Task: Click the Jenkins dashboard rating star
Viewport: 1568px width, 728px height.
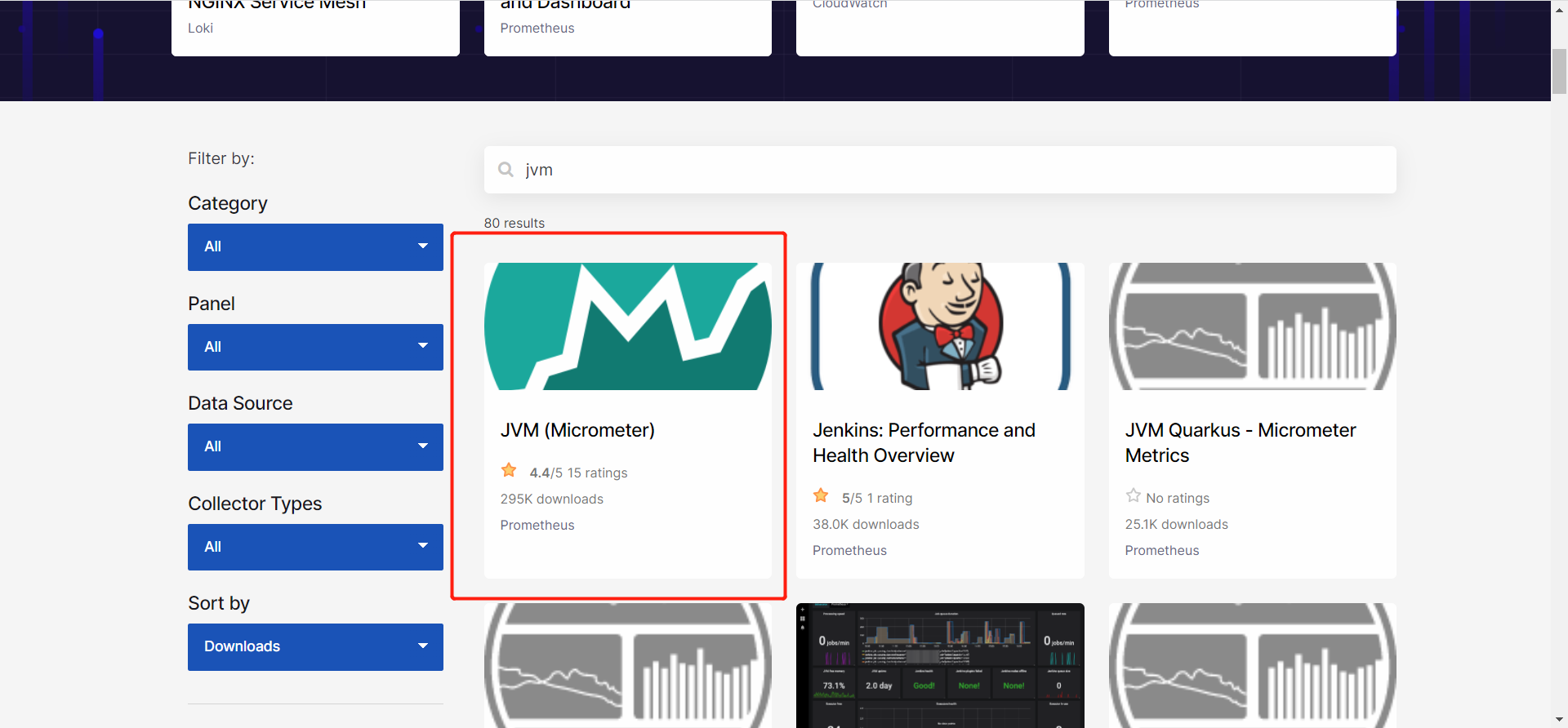Action: click(x=821, y=495)
